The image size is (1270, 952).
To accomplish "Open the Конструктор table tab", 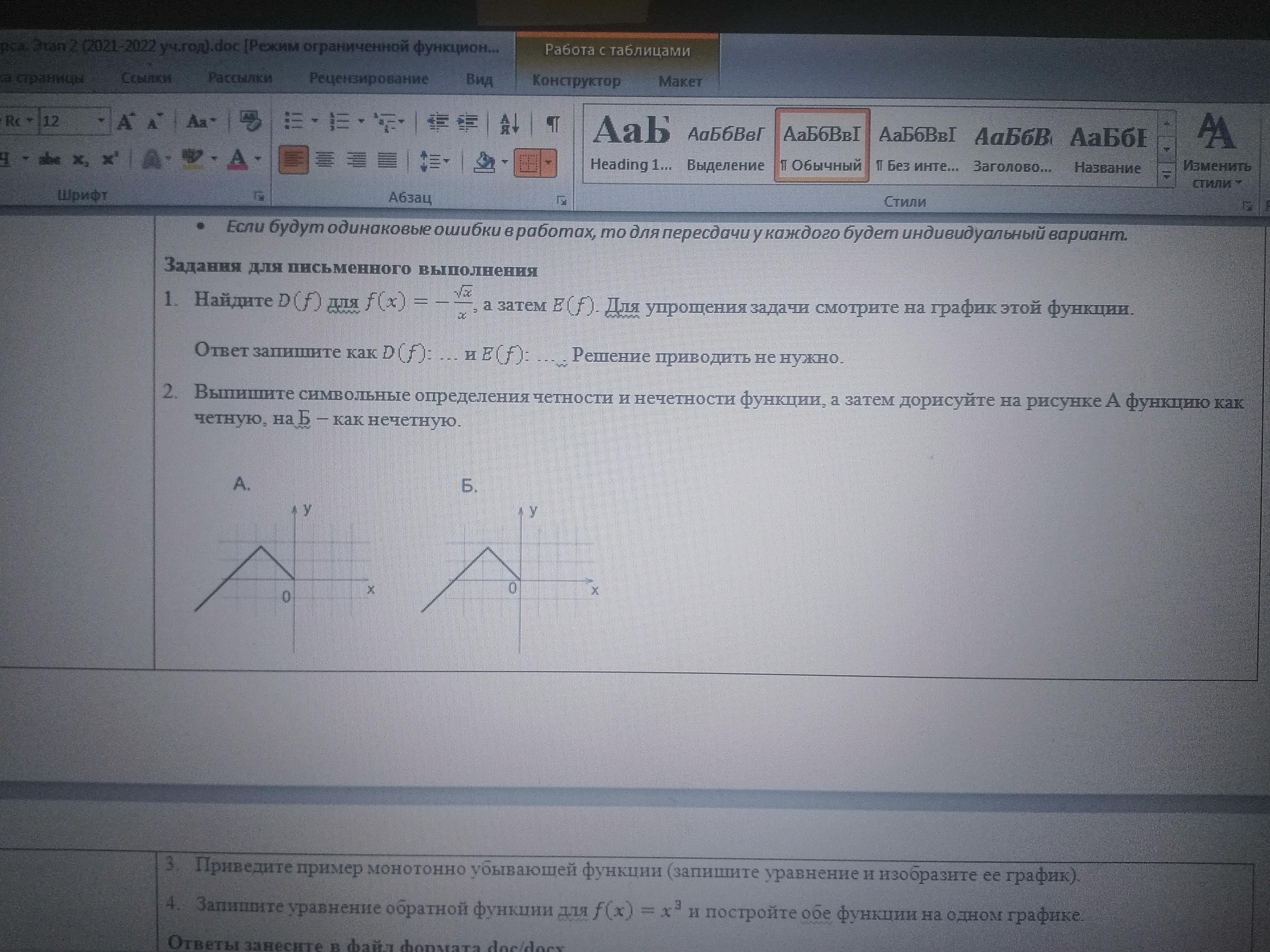I will 576,81.
